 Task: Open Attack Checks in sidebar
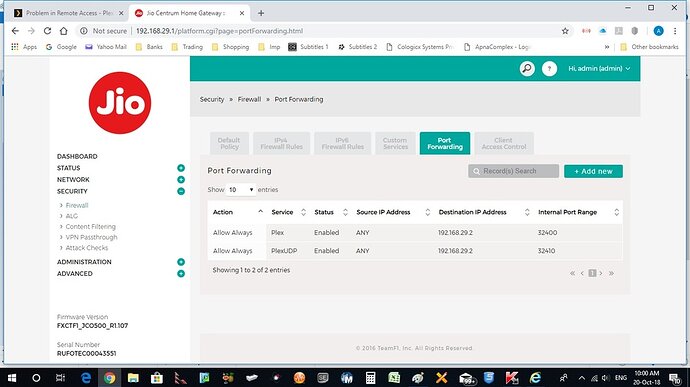click(x=86, y=247)
